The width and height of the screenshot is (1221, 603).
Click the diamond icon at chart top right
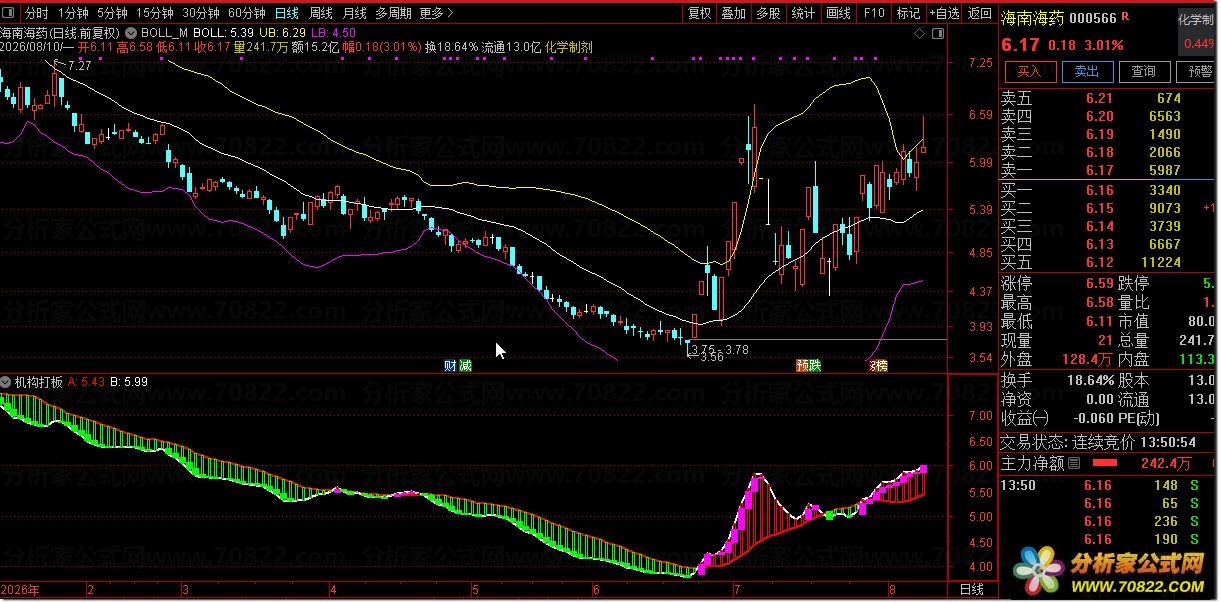pos(919,33)
